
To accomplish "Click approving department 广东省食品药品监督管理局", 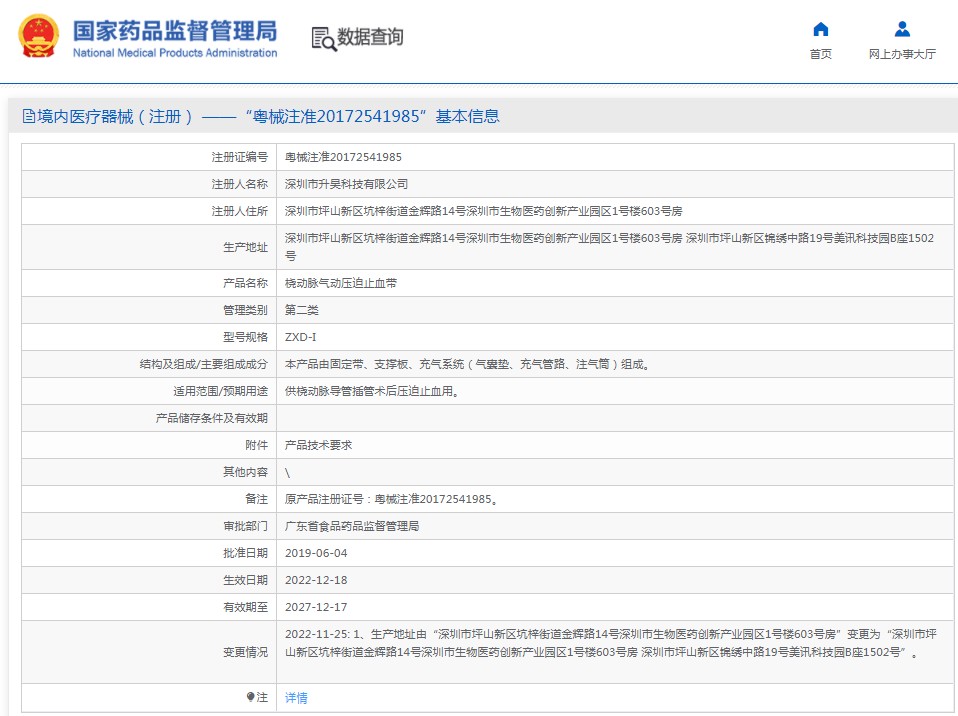I will pos(351,526).
